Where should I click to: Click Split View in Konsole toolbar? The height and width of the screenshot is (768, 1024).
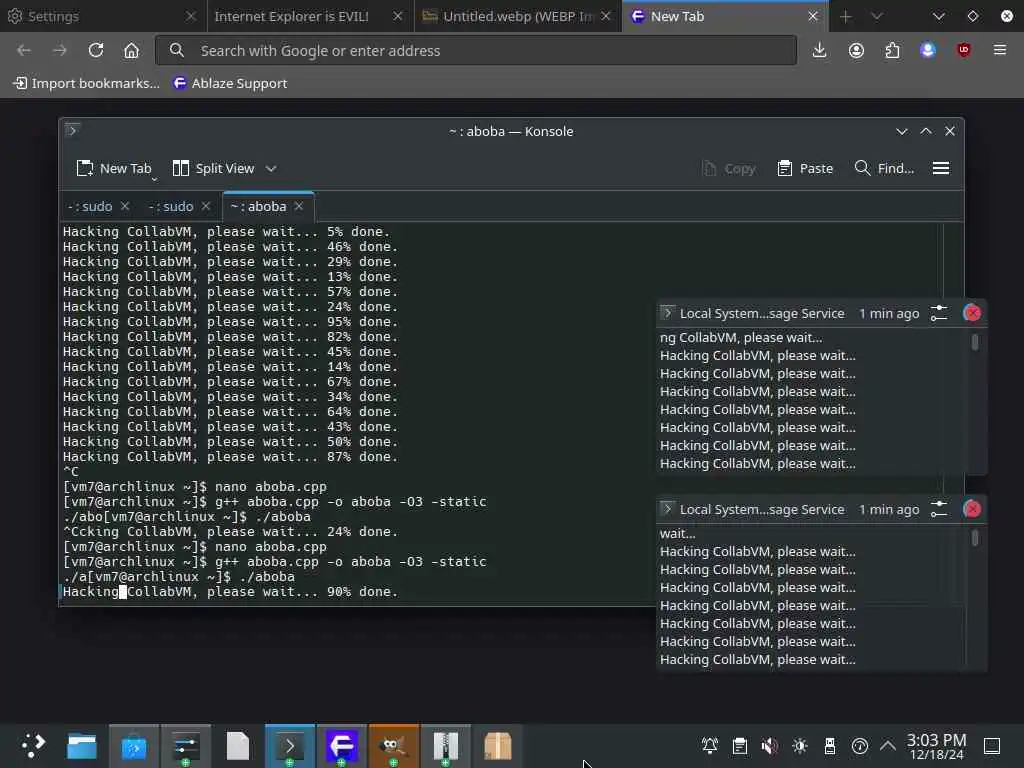(x=214, y=168)
